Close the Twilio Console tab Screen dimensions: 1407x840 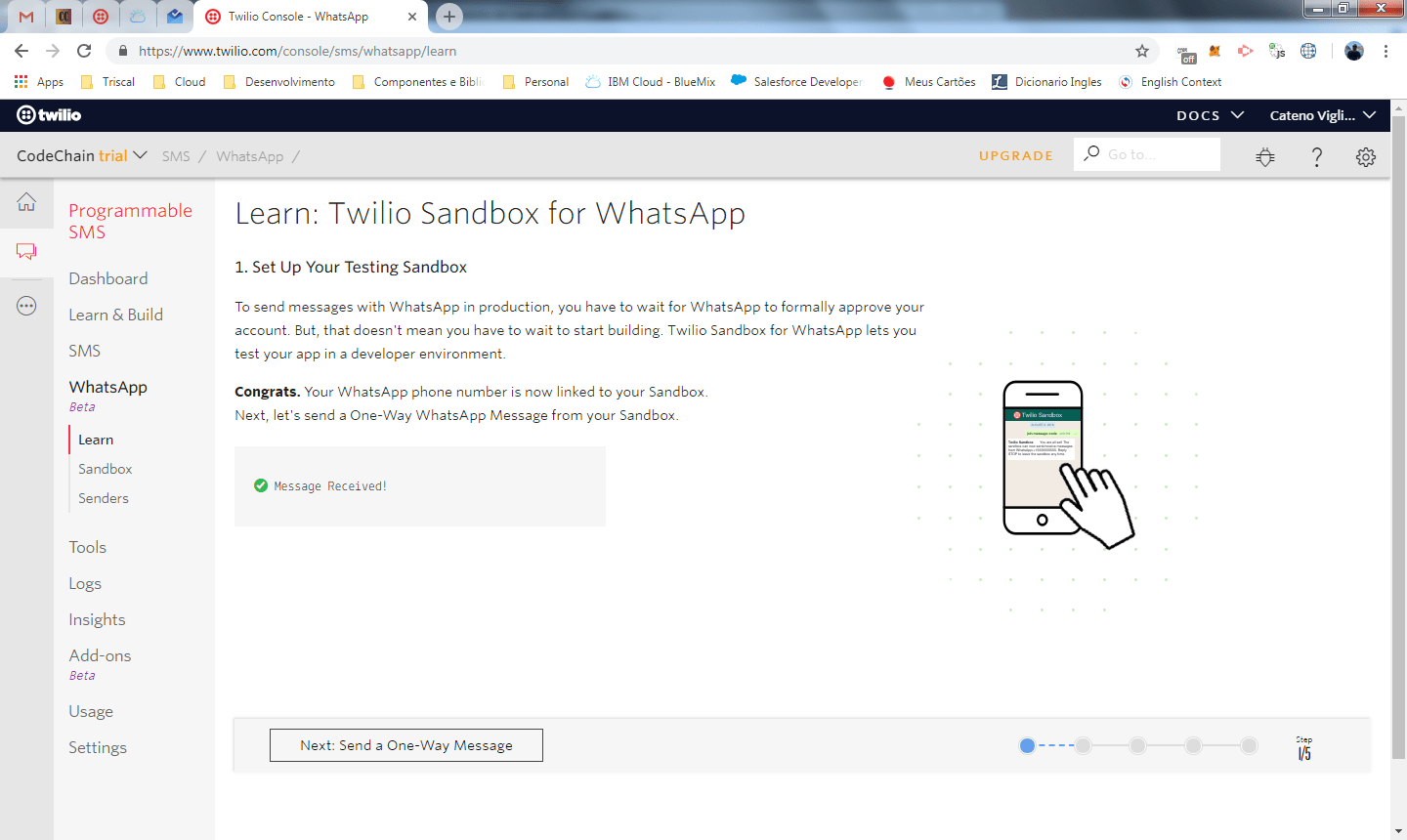(x=411, y=17)
